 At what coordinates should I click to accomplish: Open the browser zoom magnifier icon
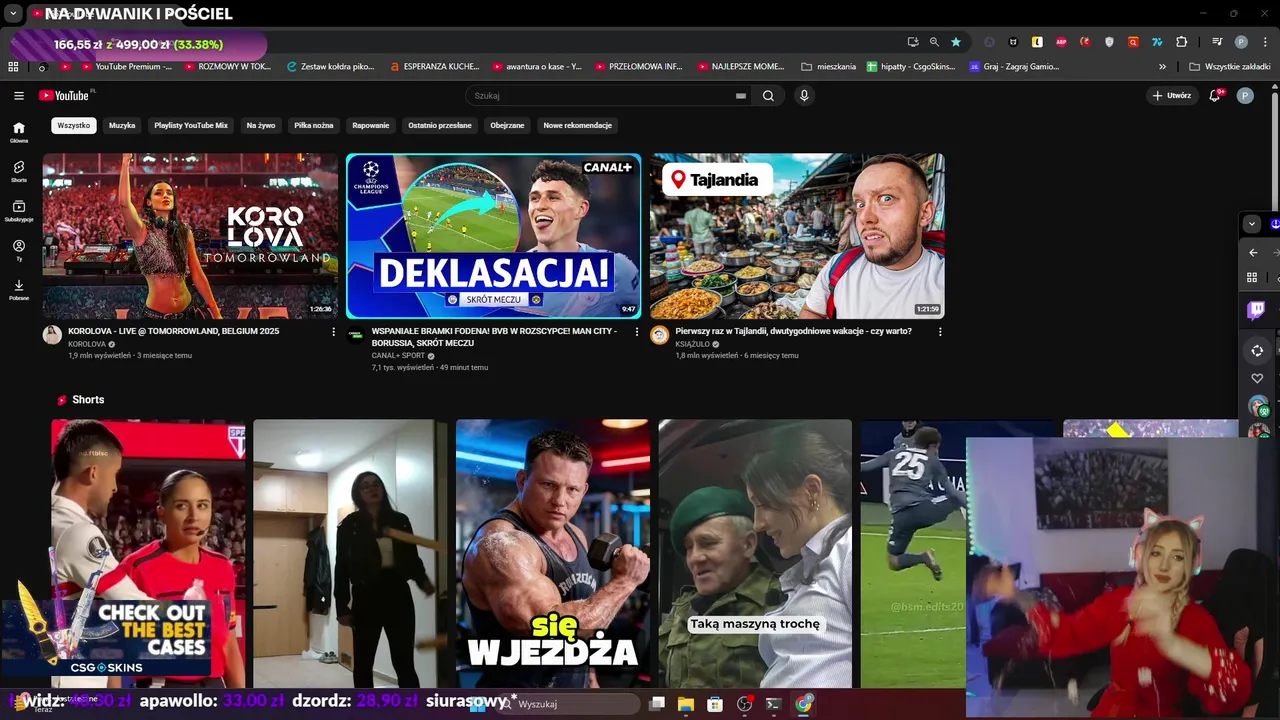point(934,42)
